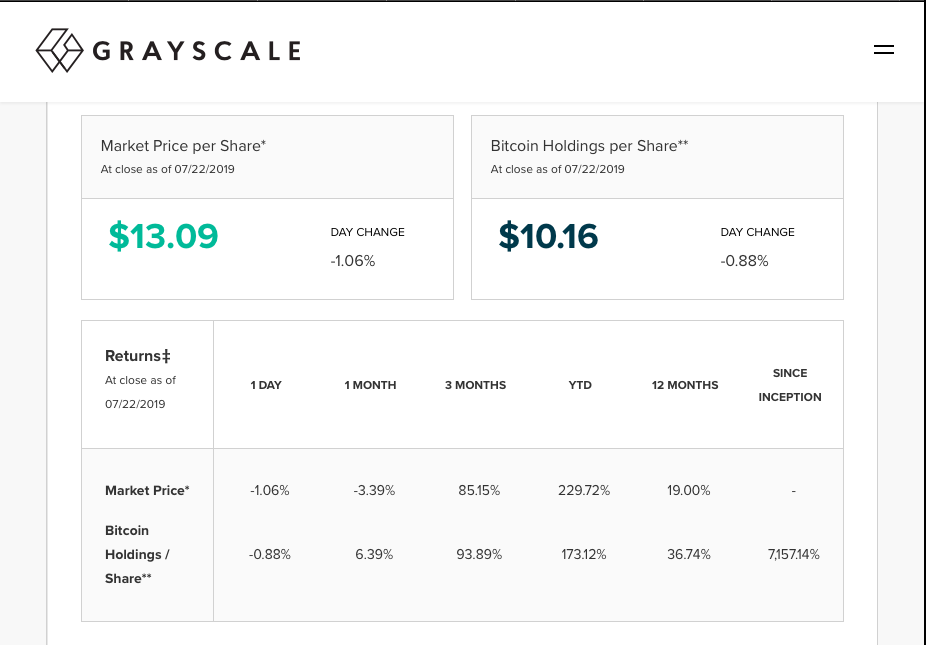Click the 3 MONTHS column header

click(x=475, y=385)
